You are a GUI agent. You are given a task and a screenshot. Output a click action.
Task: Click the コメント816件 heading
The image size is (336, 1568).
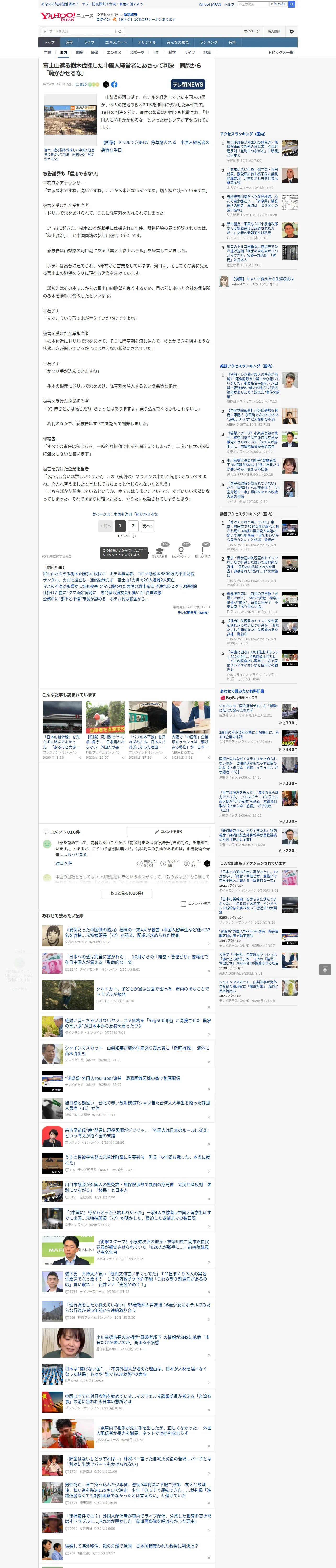point(61,832)
